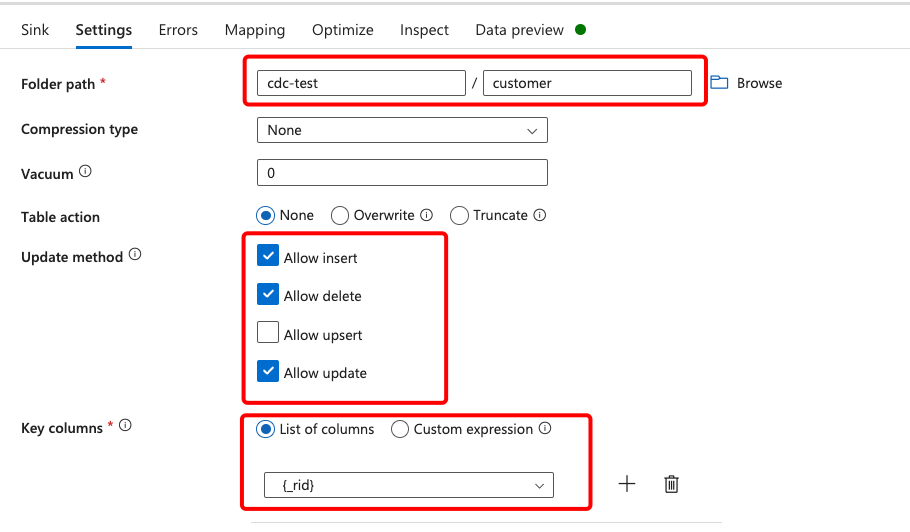Screen dimensions: 910x532
Task: Open the Compression type dropdown
Action: click(x=402, y=130)
